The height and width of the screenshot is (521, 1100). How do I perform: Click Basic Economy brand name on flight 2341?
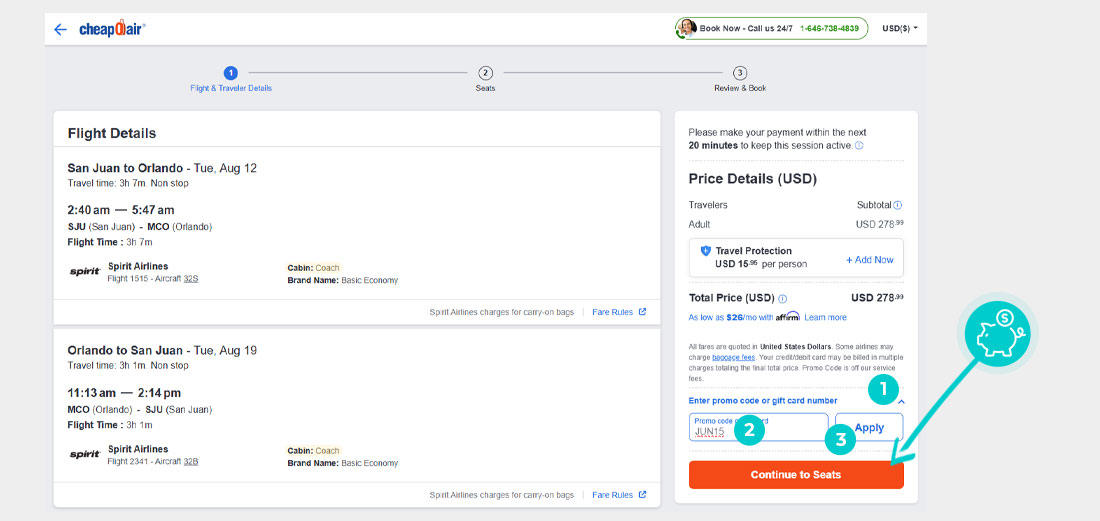coord(370,463)
